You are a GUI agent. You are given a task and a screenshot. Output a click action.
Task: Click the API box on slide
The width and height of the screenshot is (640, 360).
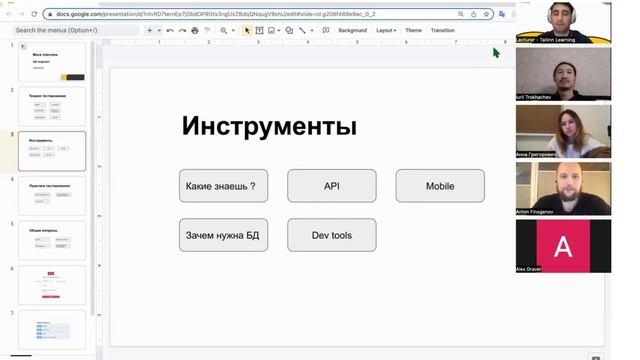pyautogui.click(x=332, y=186)
